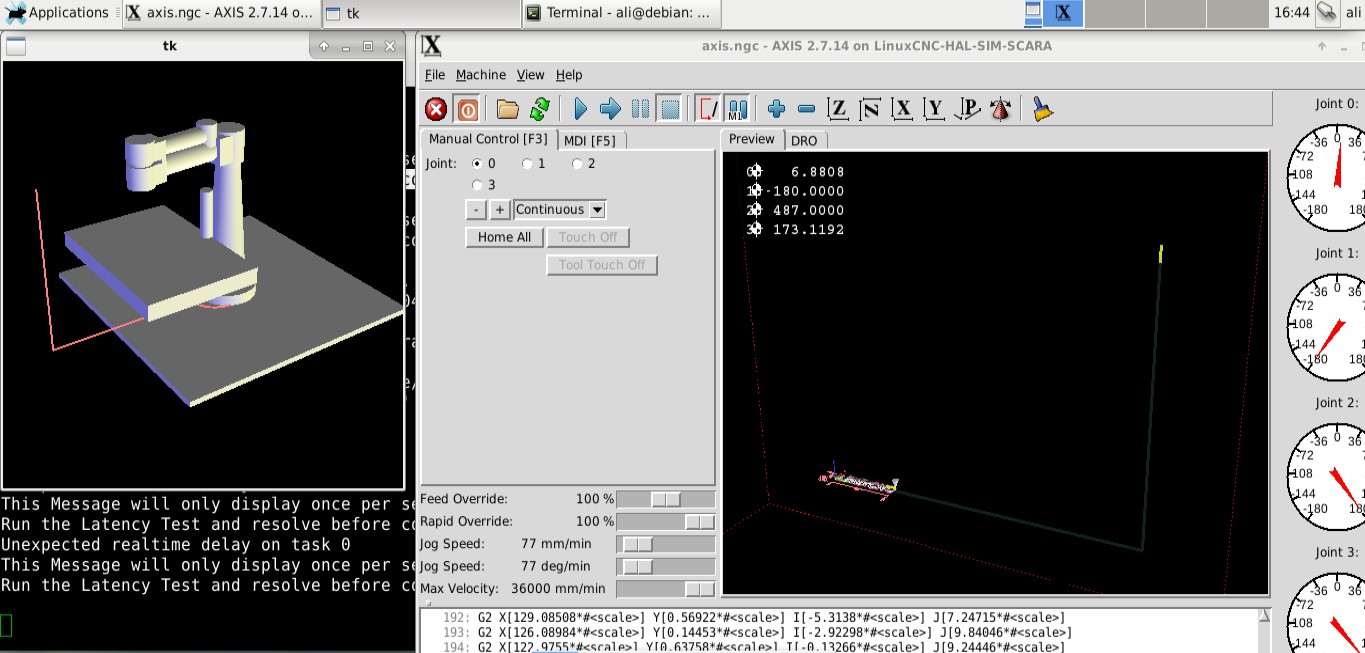Click the Tool Touch Off button
This screenshot has width=1365, height=653.
tap(602, 265)
